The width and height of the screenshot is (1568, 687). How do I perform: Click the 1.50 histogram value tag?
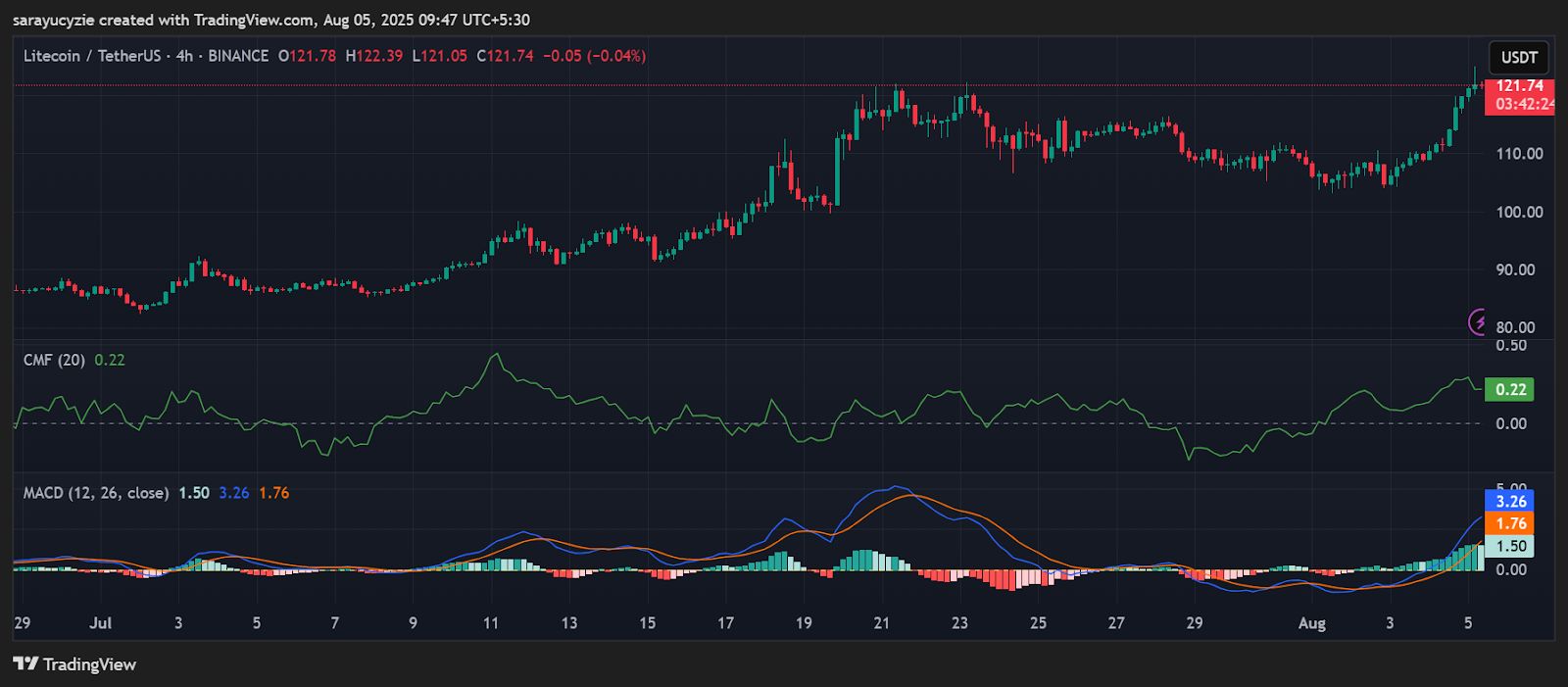click(1510, 546)
